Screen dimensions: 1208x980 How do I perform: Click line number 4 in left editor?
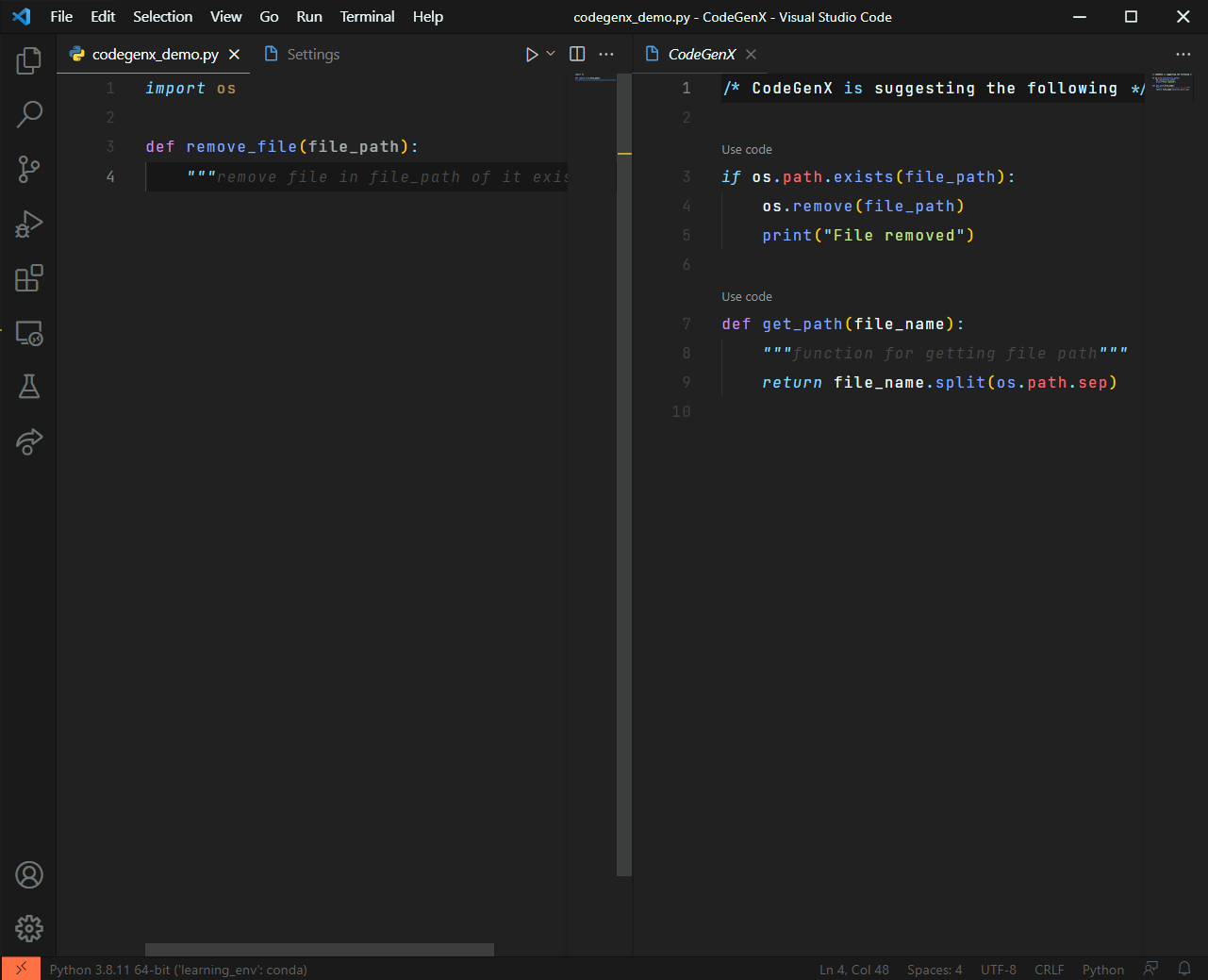[x=110, y=176]
